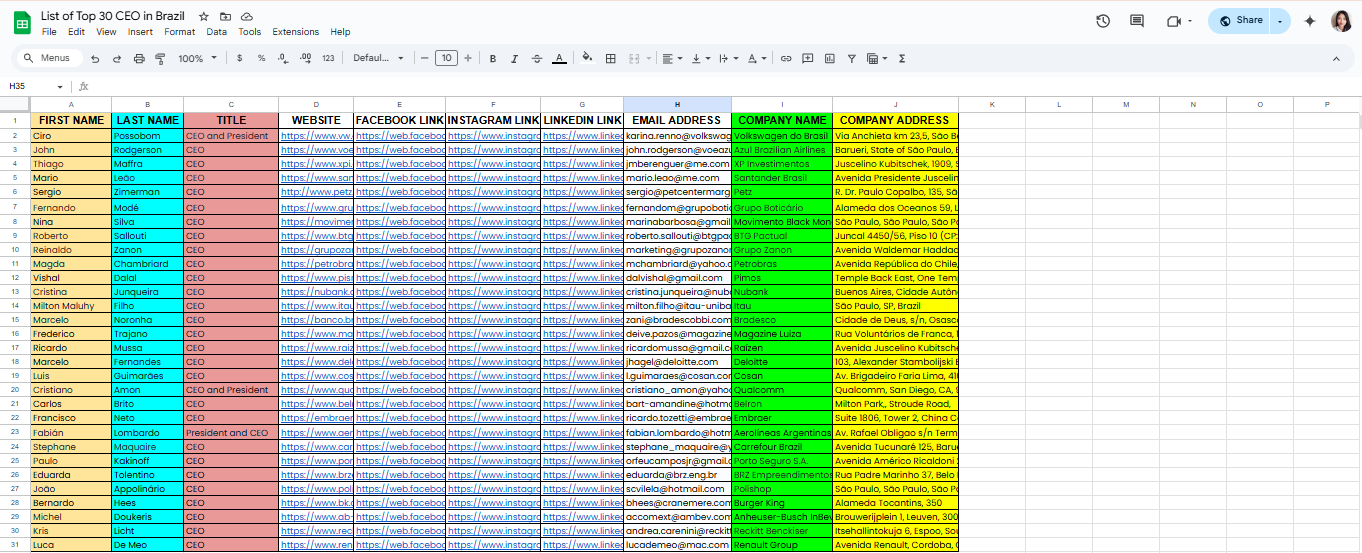Open the Borders tool

point(611,59)
